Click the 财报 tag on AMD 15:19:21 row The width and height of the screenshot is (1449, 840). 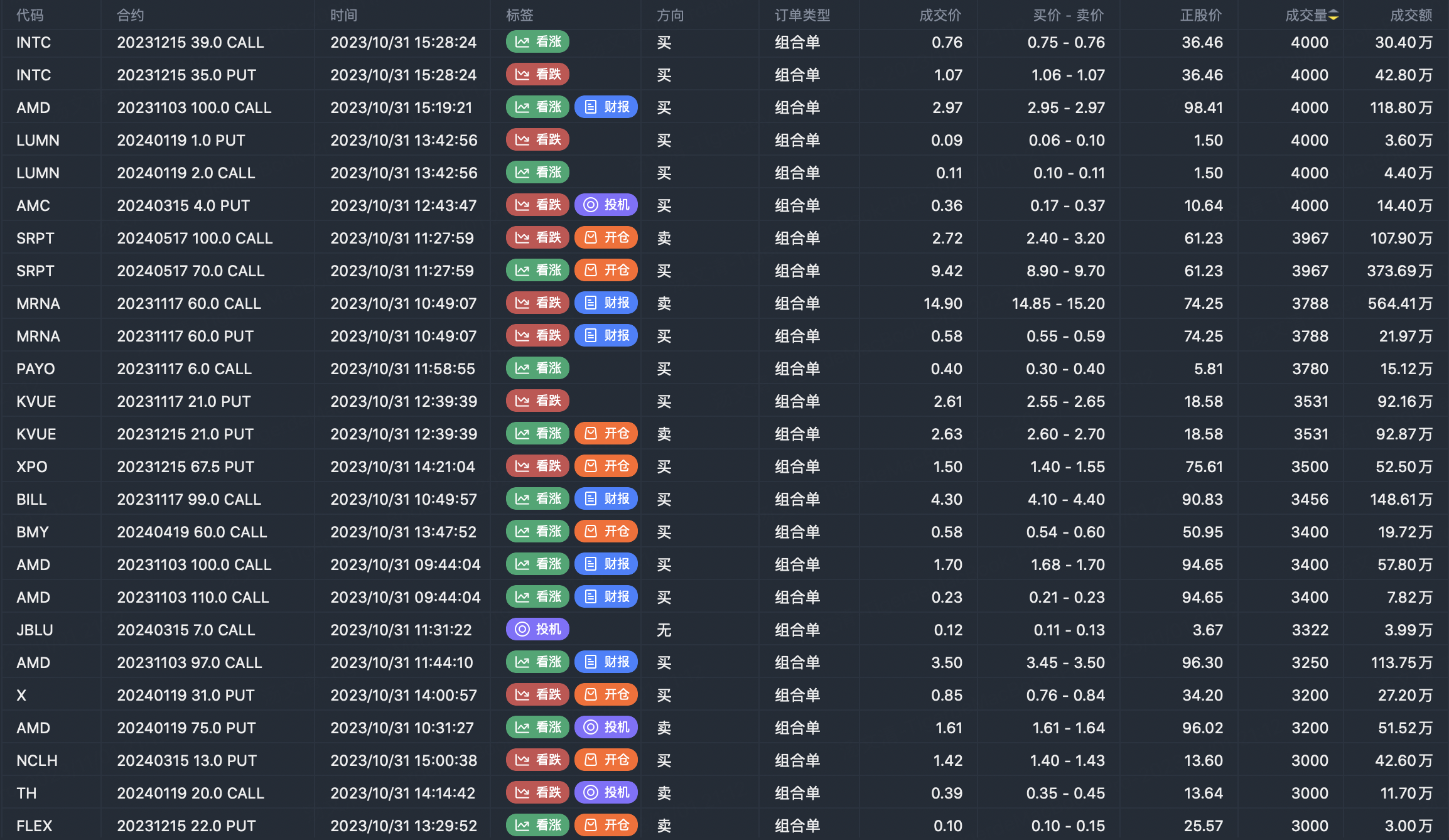(606, 107)
